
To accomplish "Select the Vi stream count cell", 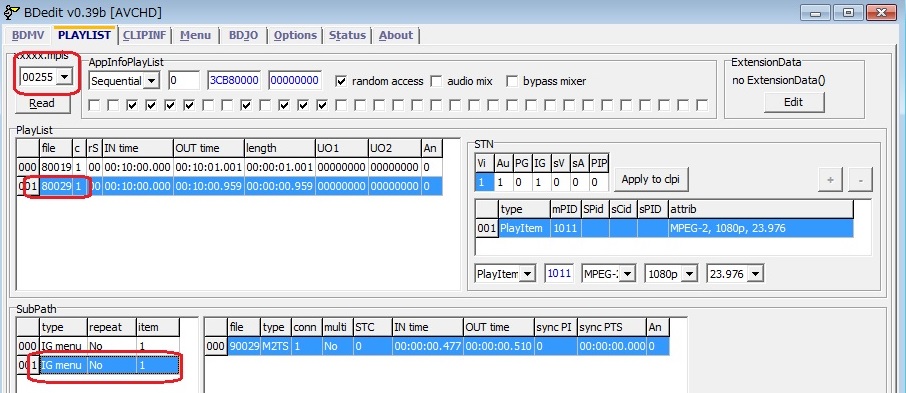I will pyautogui.click(x=484, y=183).
